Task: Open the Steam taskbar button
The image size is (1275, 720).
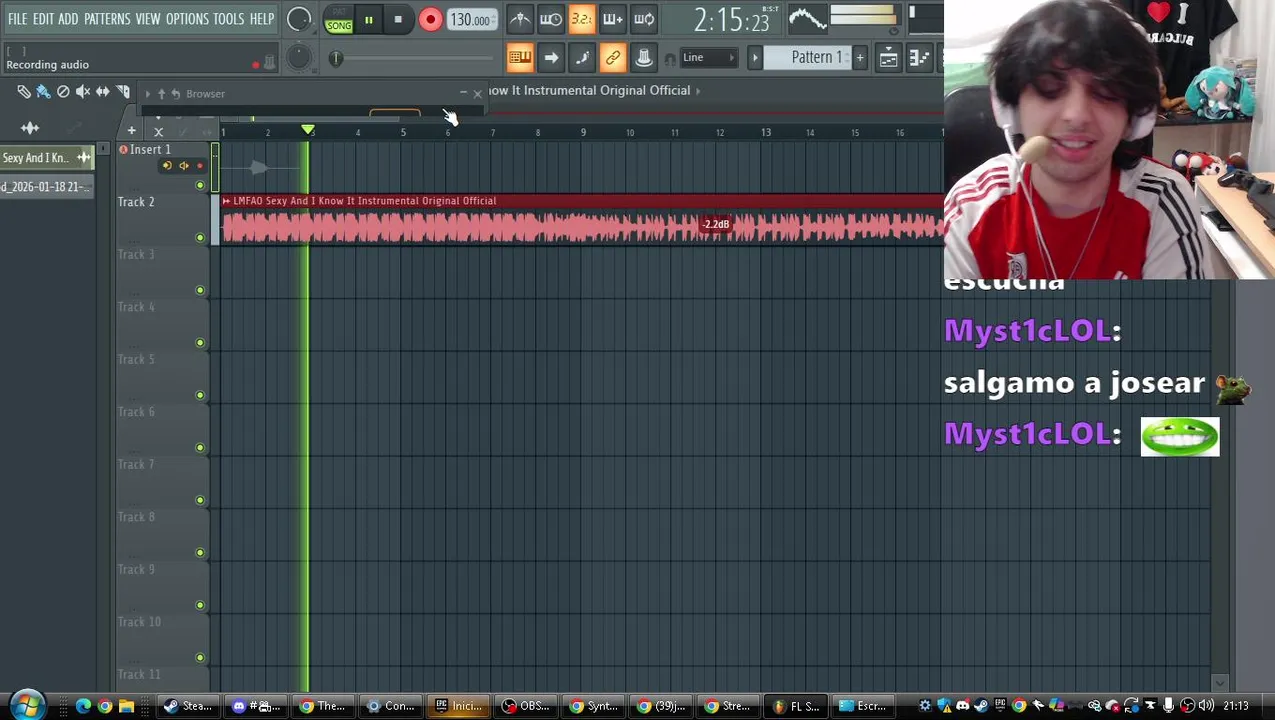Action: tap(188, 706)
